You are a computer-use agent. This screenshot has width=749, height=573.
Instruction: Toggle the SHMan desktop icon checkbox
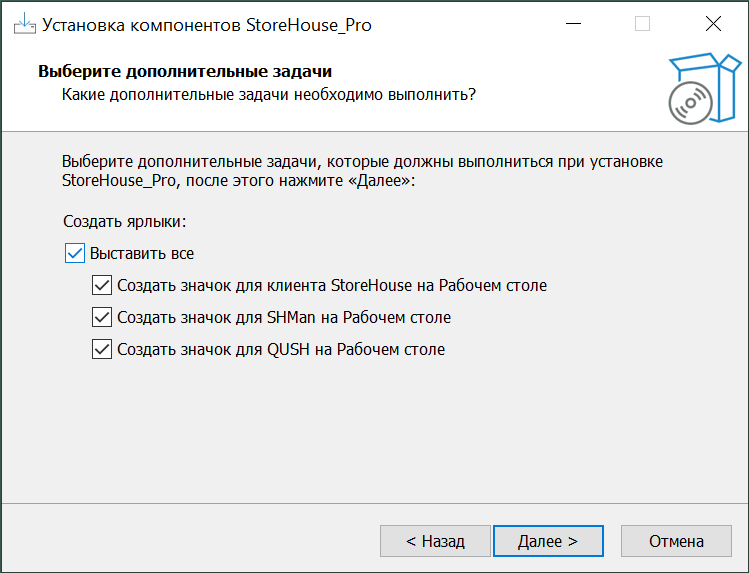(x=101, y=317)
